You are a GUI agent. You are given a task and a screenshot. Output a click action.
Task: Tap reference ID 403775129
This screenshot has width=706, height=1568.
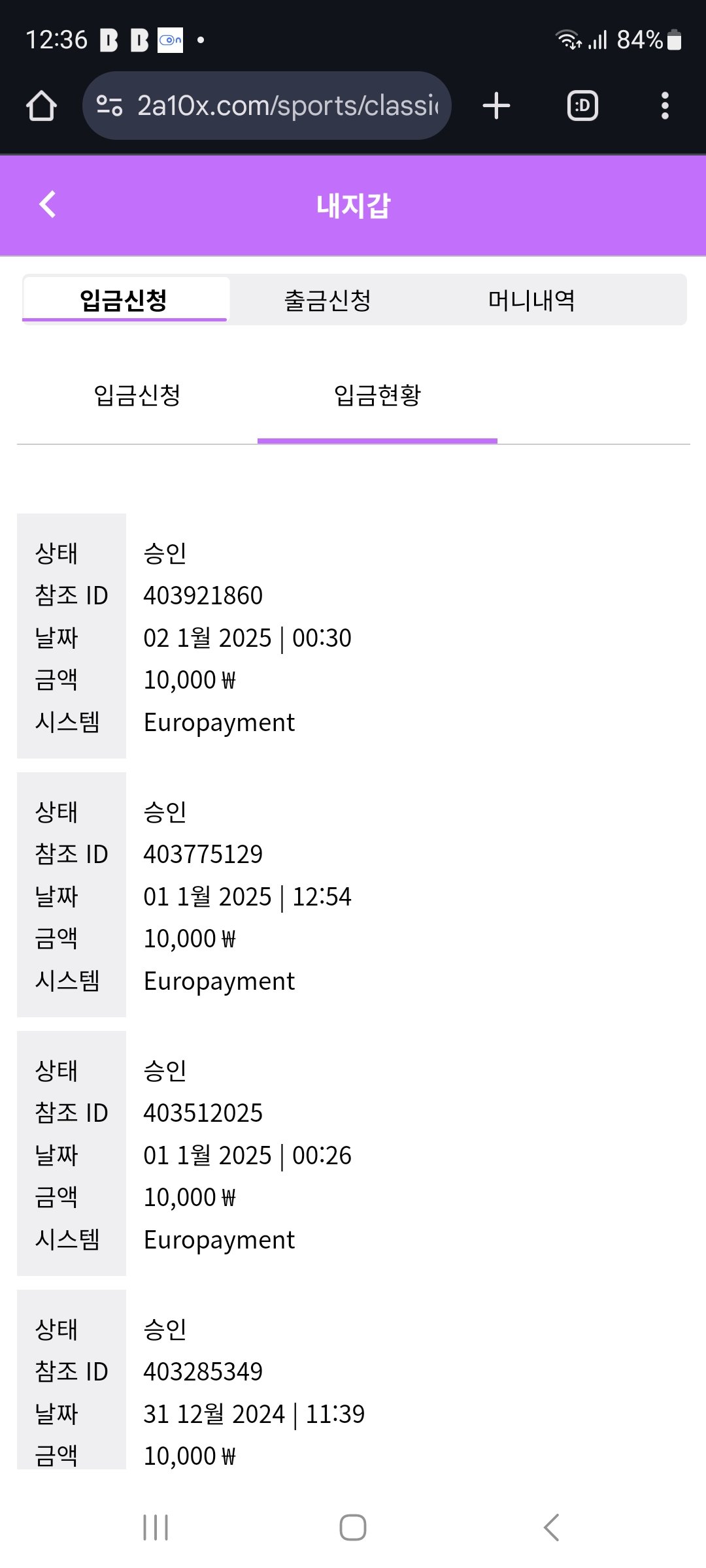(x=203, y=855)
